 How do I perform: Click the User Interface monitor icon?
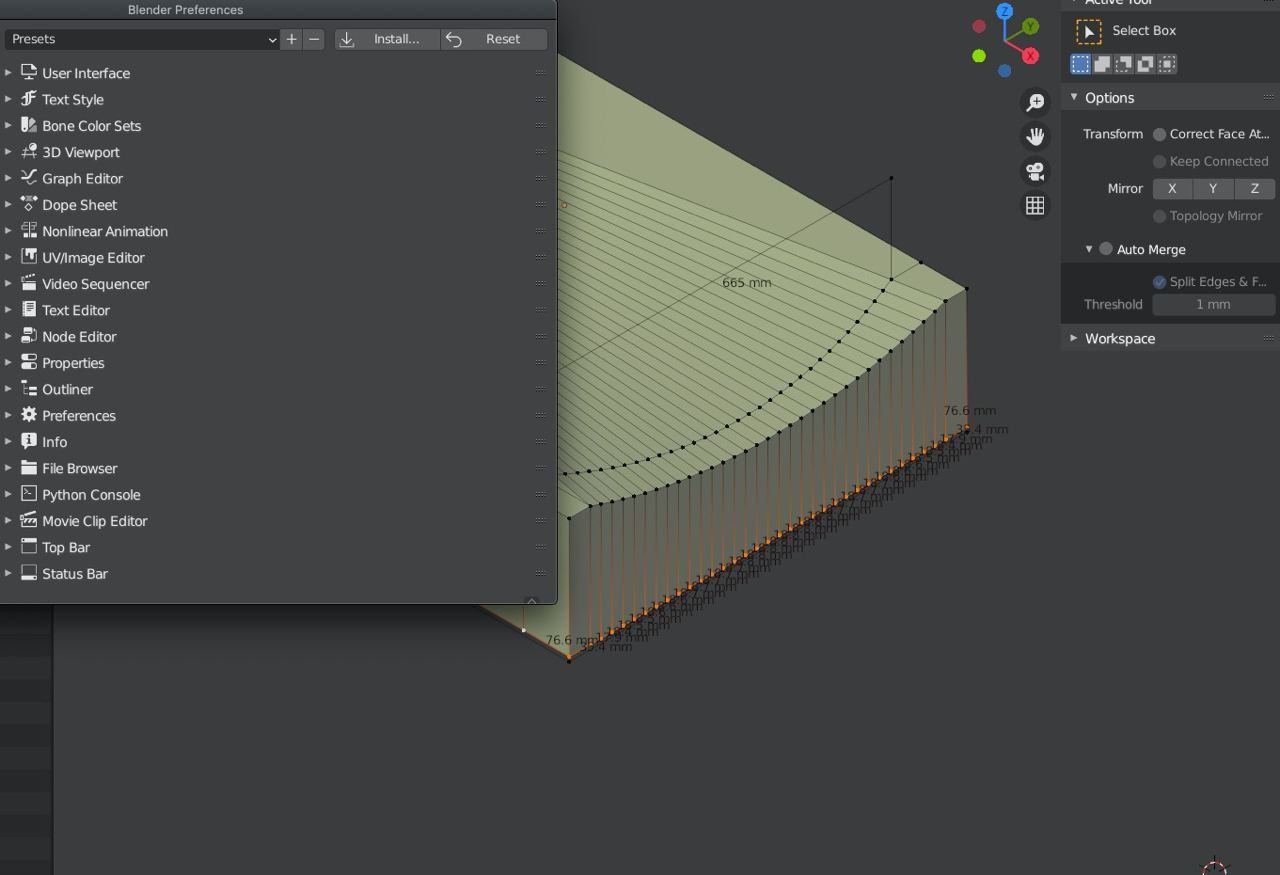[29, 72]
